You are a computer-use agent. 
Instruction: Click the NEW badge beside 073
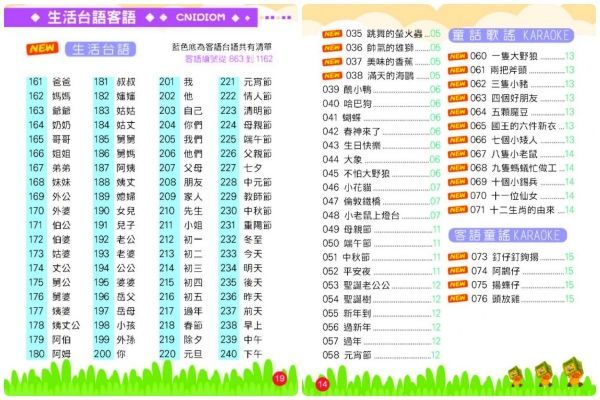(x=458, y=256)
